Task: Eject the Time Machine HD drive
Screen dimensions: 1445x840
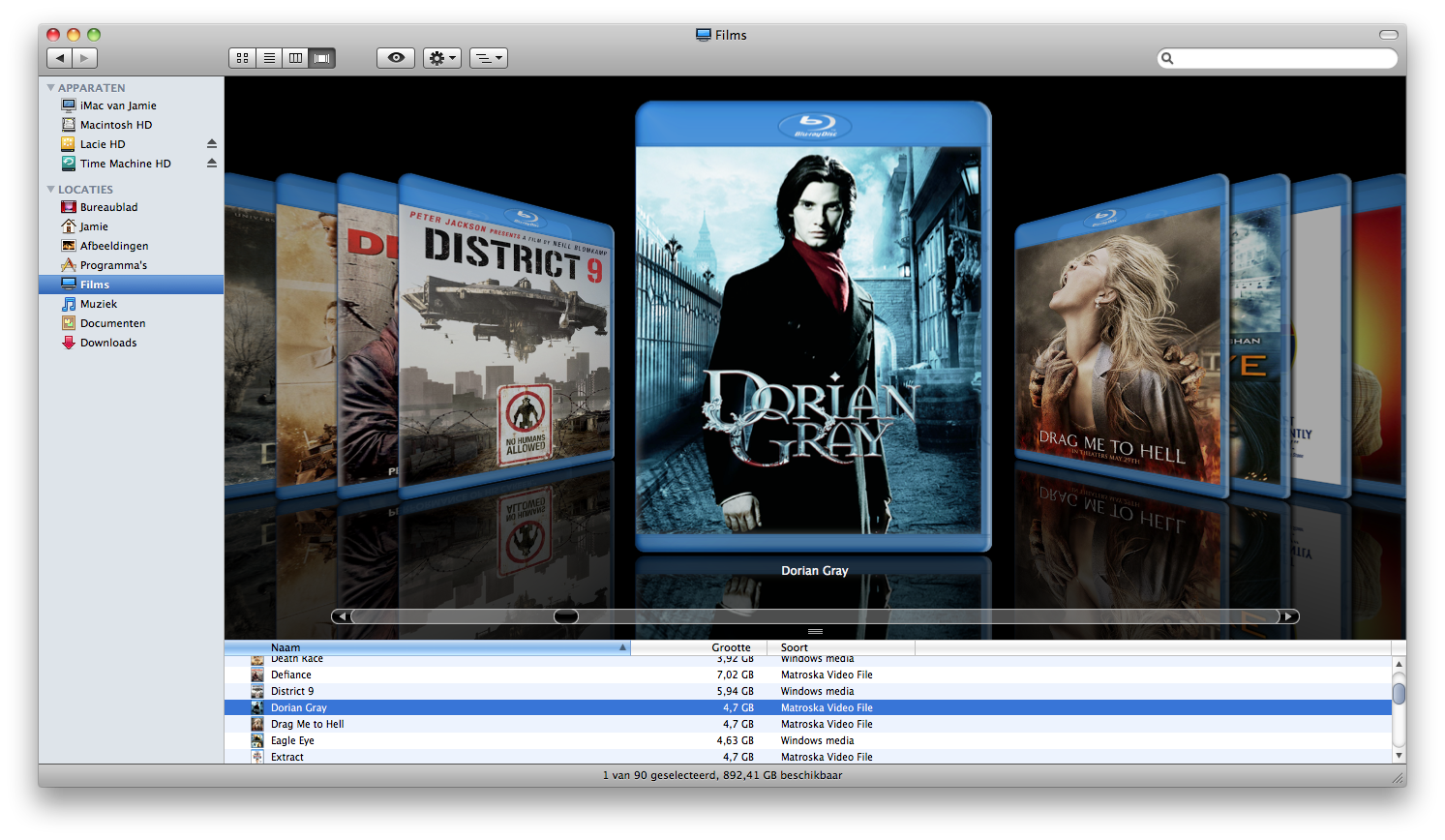Action: 211,164
